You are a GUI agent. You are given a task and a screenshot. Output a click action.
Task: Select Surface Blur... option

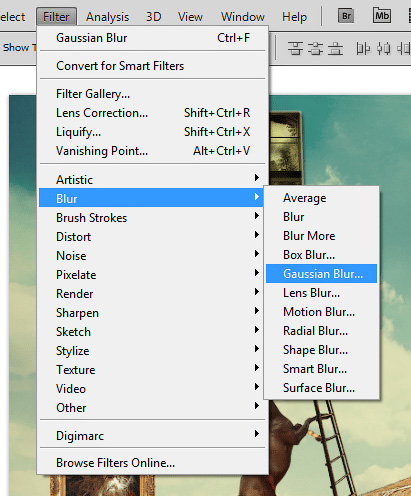coord(321,388)
